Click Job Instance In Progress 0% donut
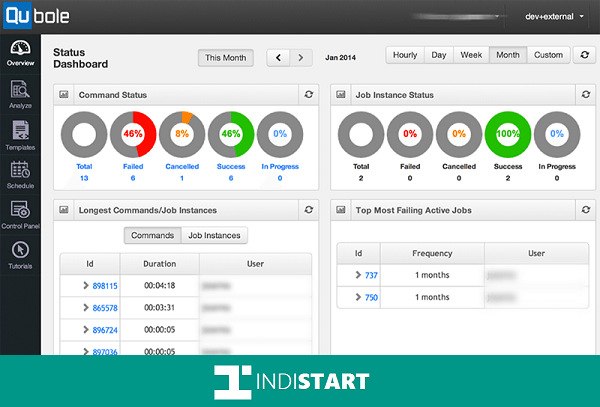Screen dimensions: 600x407 click(x=557, y=134)
